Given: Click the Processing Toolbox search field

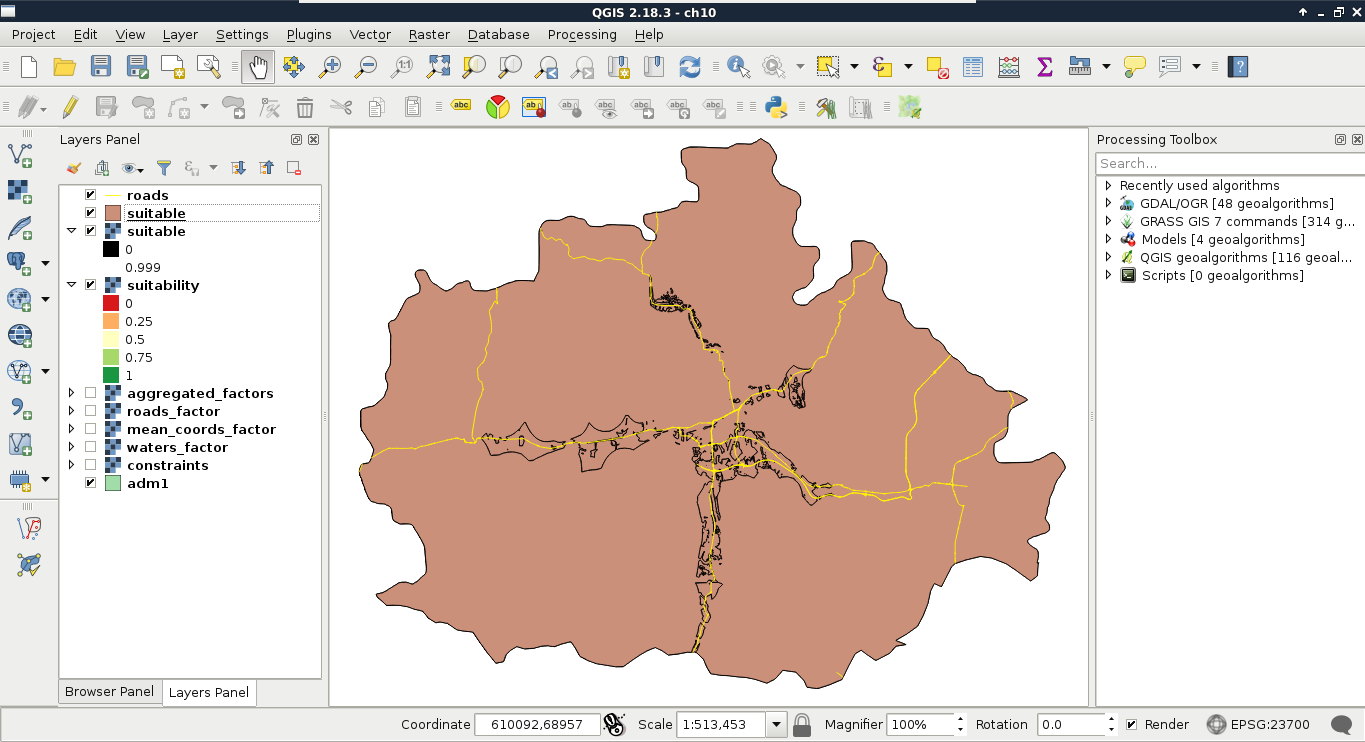Looking at the screenshot, I should [1228, 163].
